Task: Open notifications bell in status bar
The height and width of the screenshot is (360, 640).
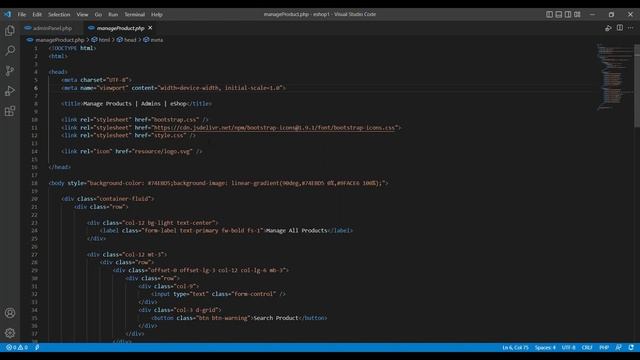Action: (x=631, y=347)
